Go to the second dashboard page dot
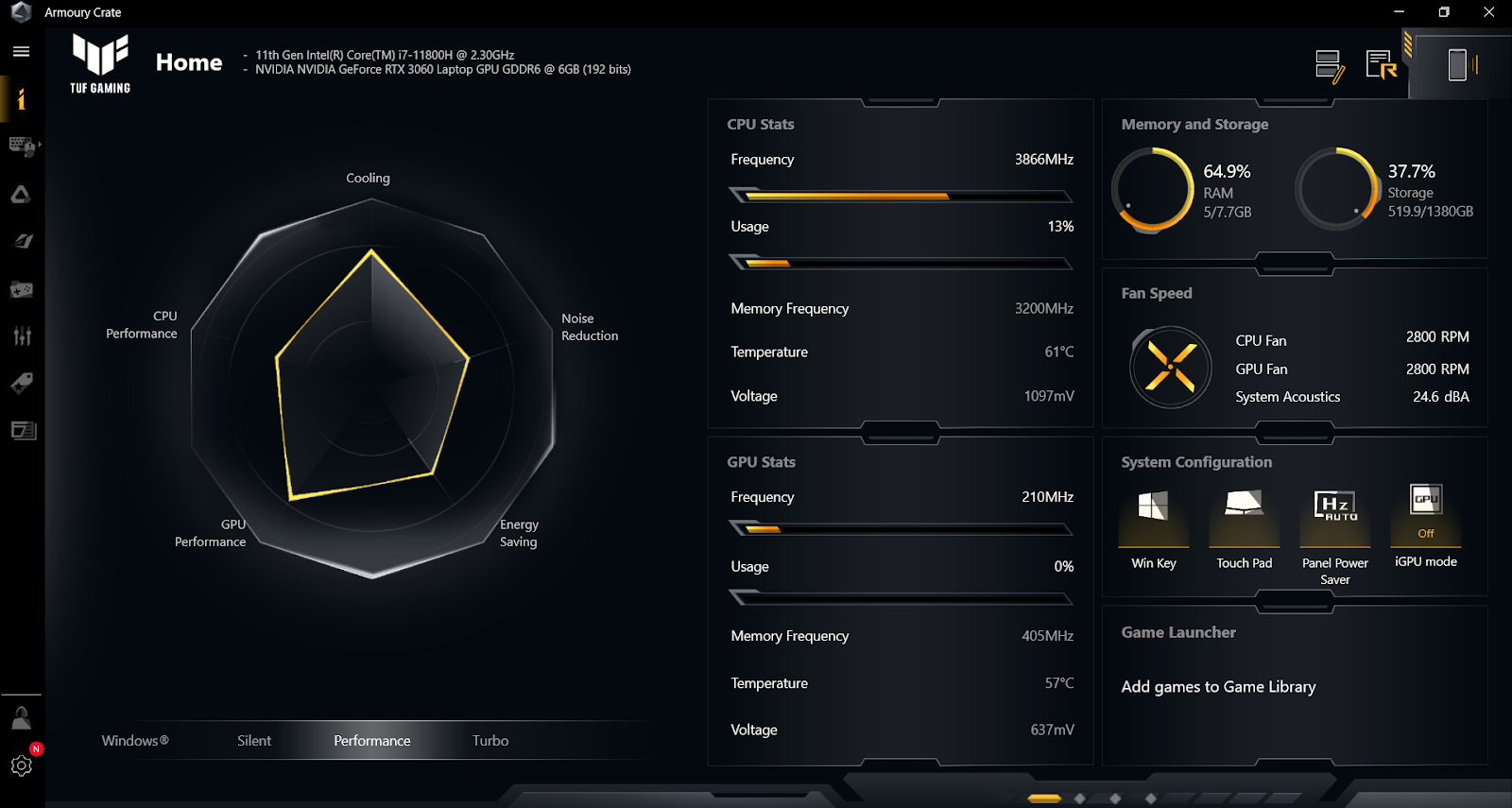The image size is (1512, 808). coord(1080,799)
